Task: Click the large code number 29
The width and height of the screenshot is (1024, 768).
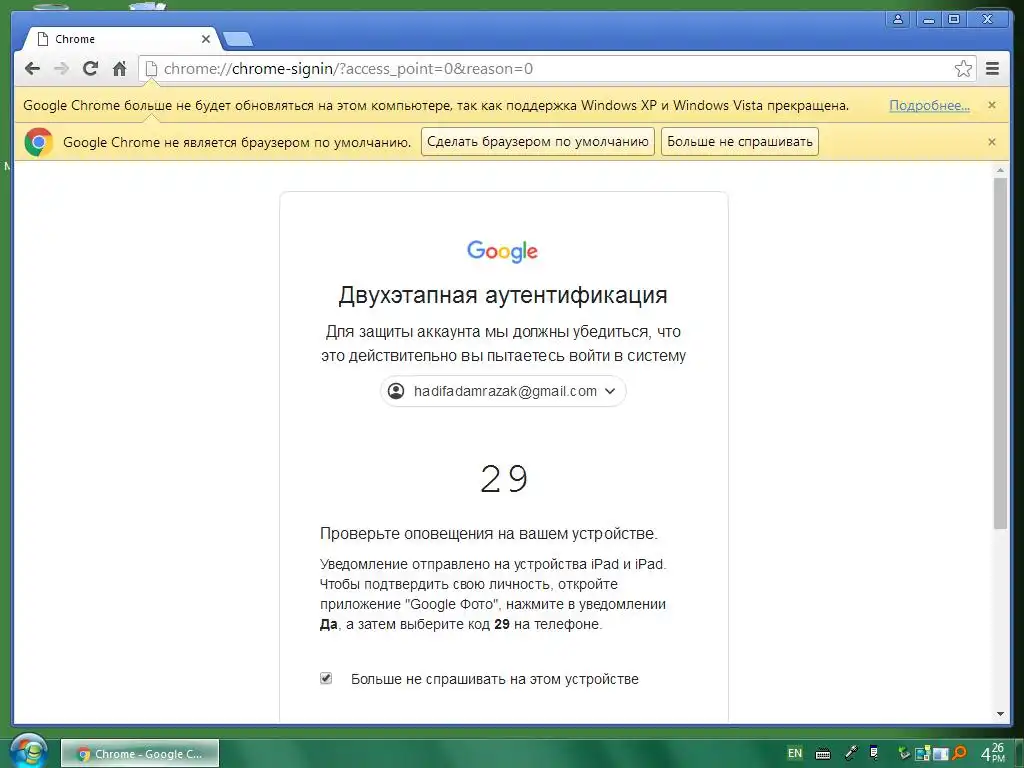Action: click(504, 479)
